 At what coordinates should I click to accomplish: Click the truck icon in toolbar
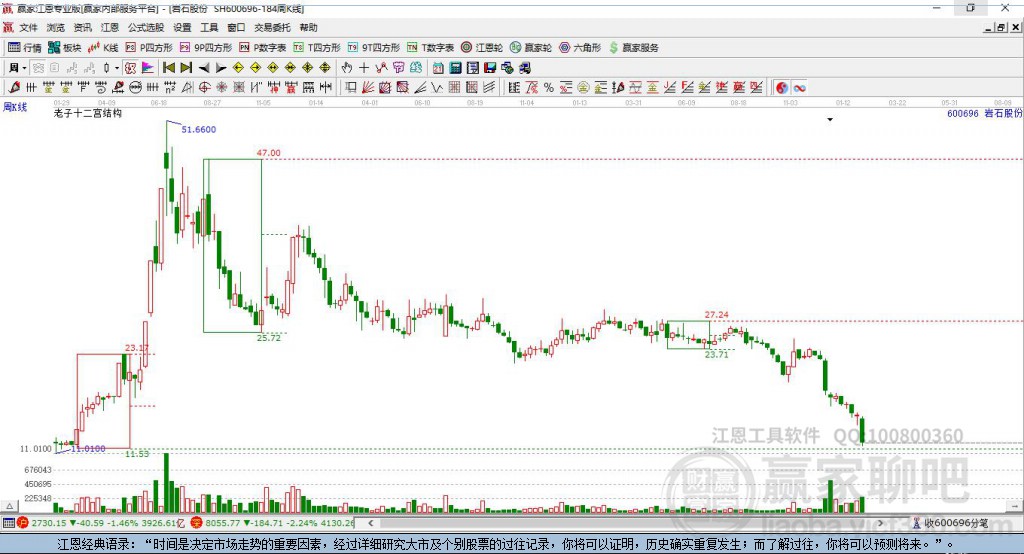coord(524,68)
